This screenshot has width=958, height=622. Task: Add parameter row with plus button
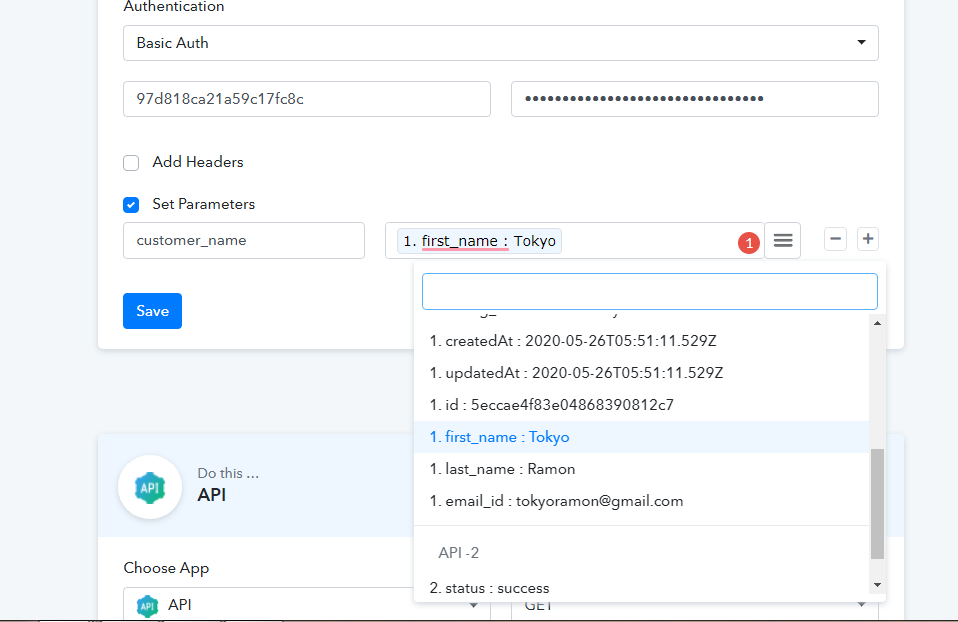click(x=868, y=239)
